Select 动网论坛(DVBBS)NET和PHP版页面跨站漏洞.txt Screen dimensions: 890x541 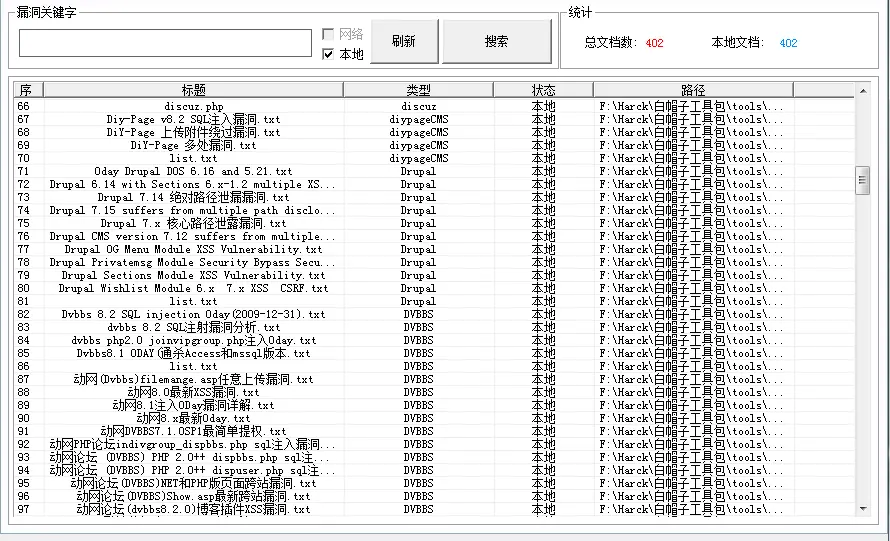coord(194,485)
